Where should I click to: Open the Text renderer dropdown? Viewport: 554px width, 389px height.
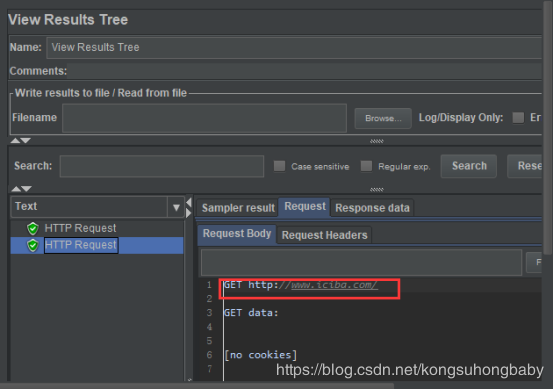98,207
